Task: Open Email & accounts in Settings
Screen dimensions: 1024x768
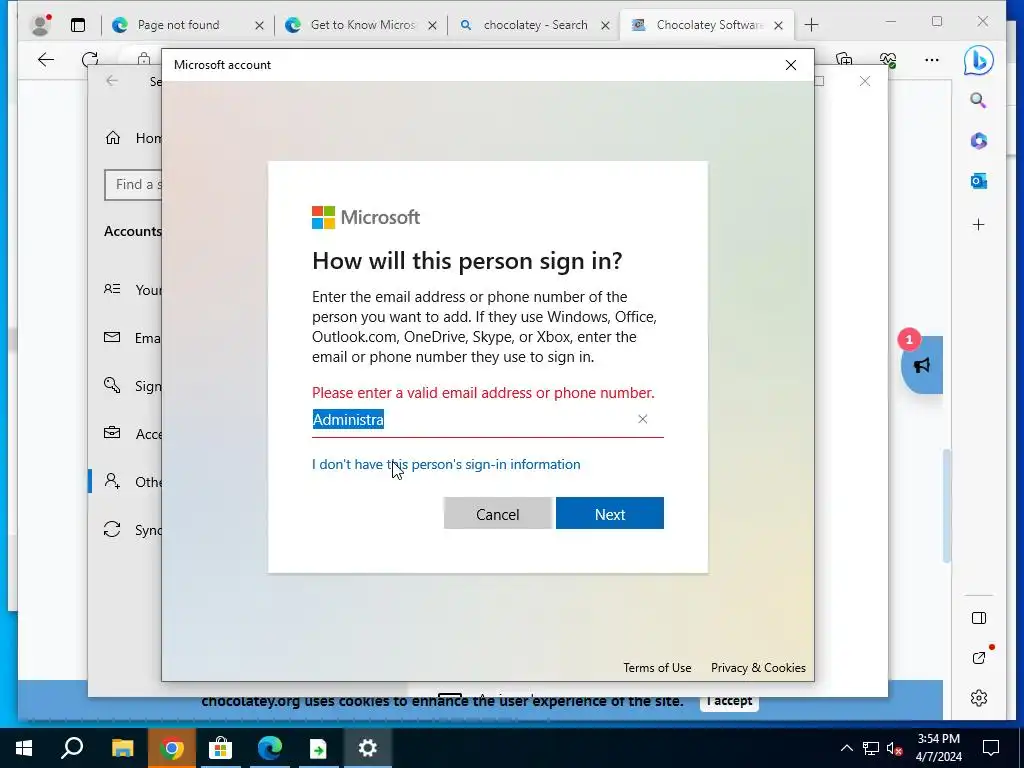Action: [133, 338]
